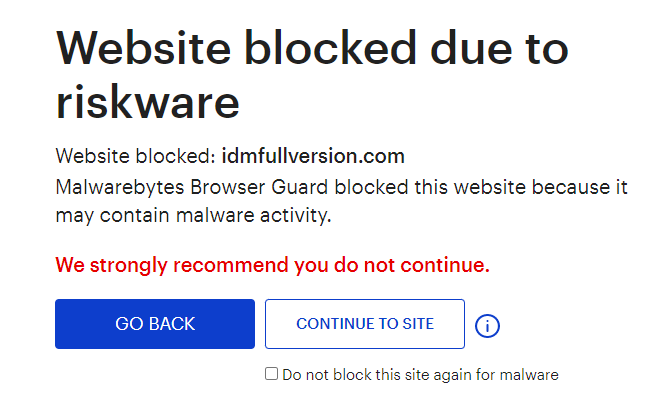
Task: Click the blue GO BACK button
Action: (155, 324)
